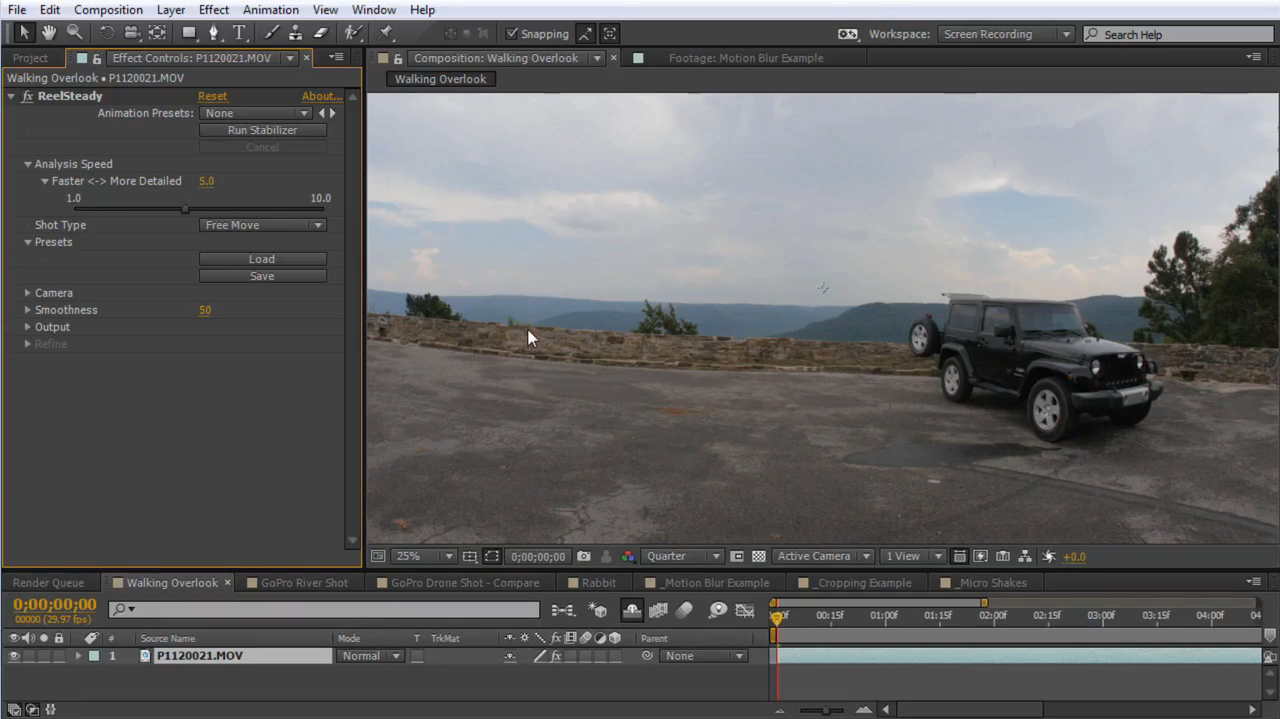Viewport: 1280px width, 719px height.
Task: Toggle Frame Blending for all layers
Action: (658, 610)
